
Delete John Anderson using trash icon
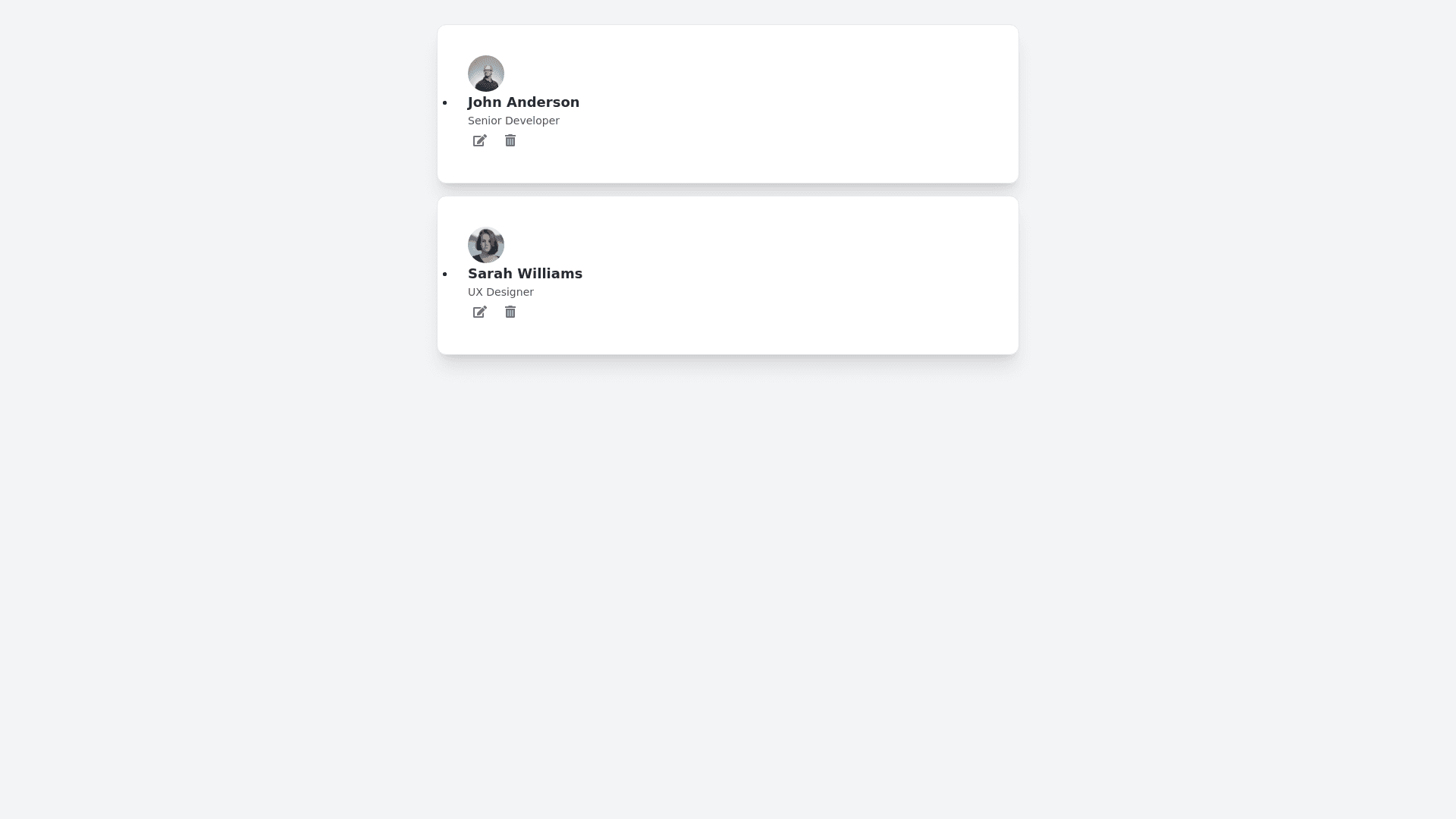click(x=510, y=141)
